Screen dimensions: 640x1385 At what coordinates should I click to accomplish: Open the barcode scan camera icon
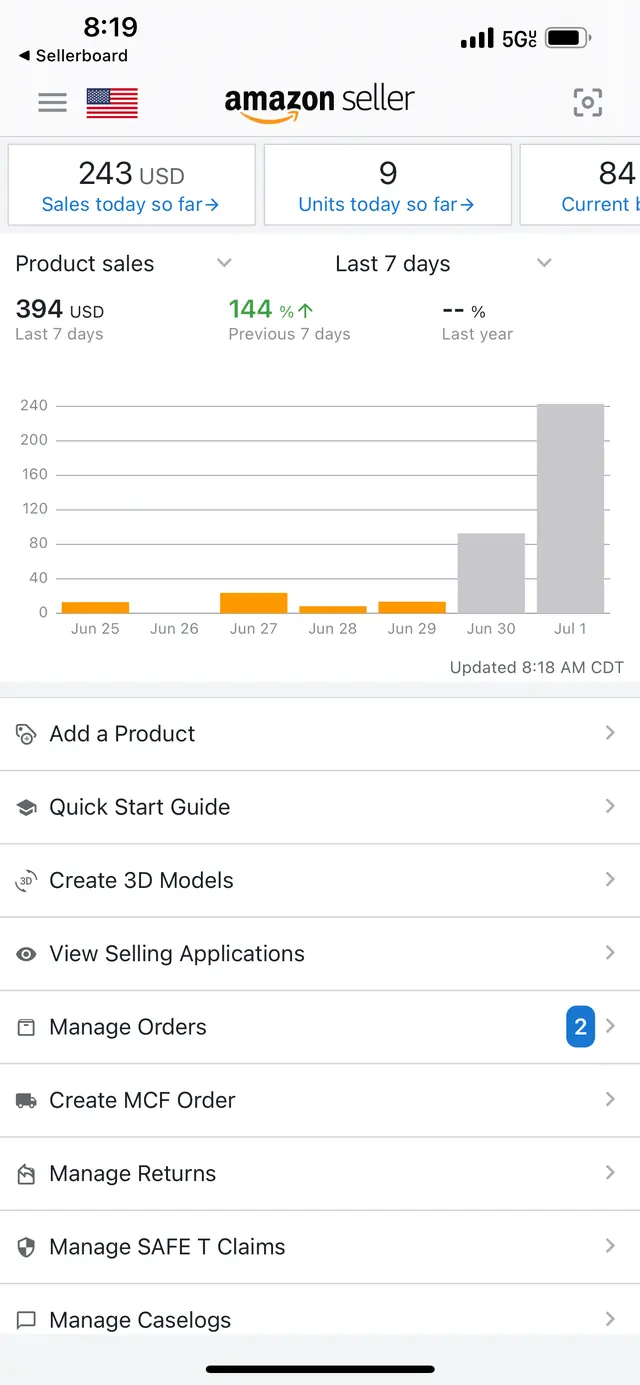(x=588, y=102)
